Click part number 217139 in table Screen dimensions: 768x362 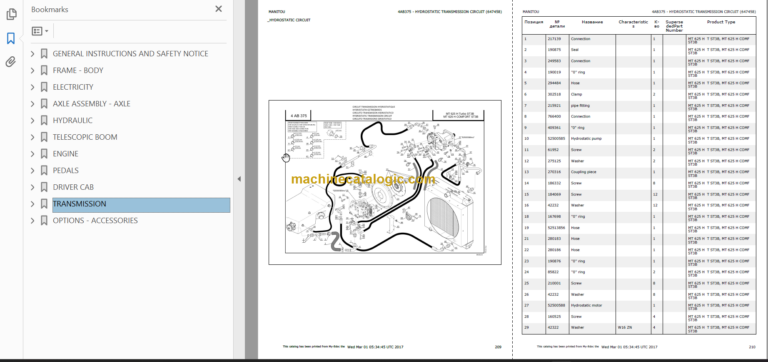pos(555,39)
